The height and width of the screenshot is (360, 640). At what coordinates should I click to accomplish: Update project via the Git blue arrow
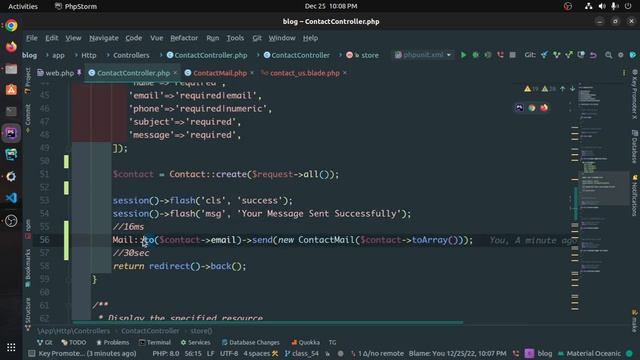[x=544, y=55]
